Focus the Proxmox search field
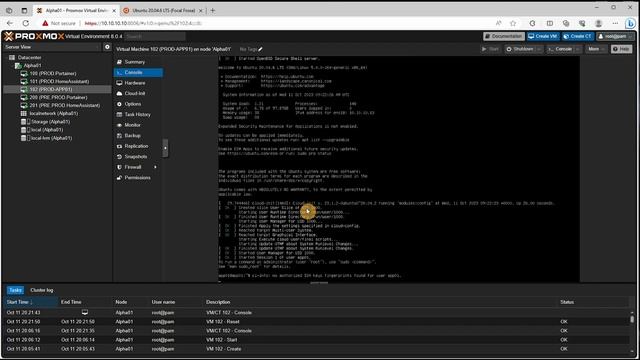This screenshot has width=640, height=360. (x=154, y=36)
